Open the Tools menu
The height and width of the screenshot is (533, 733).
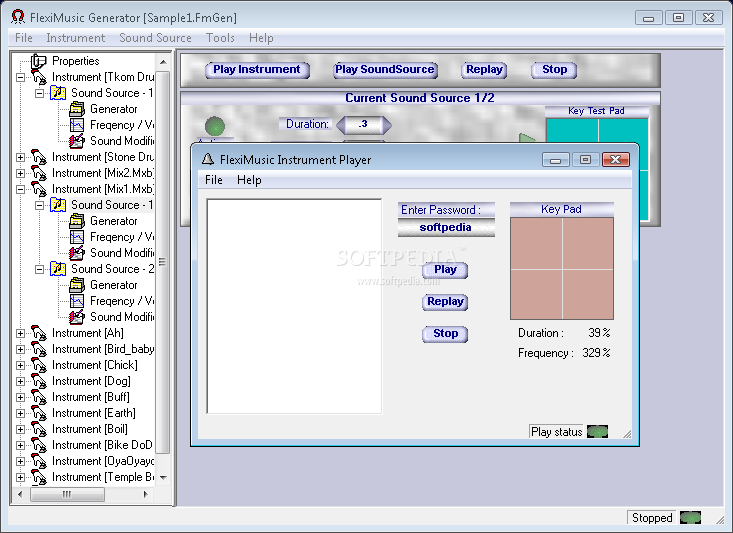coord(220,38)
